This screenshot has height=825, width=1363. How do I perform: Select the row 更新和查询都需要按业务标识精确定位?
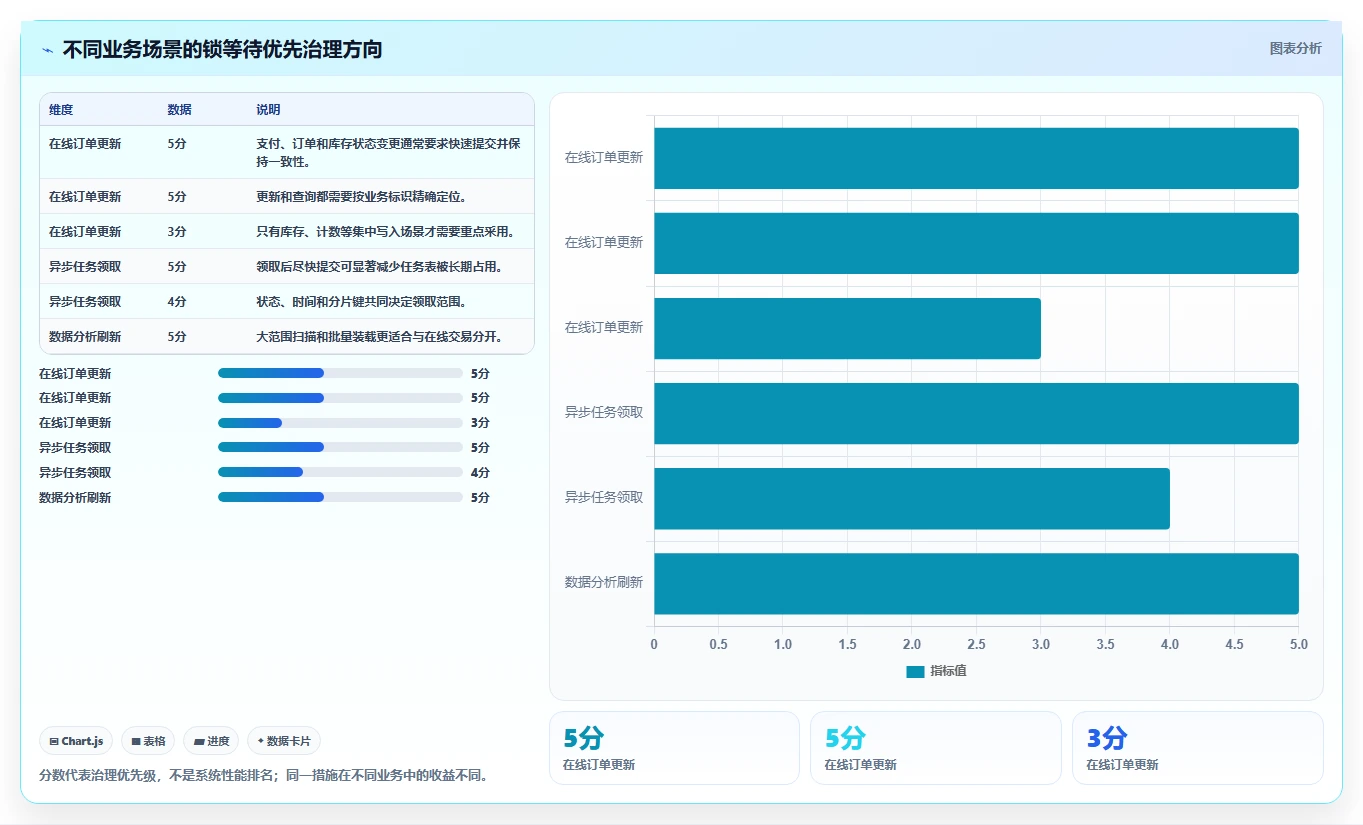[287, 196]
